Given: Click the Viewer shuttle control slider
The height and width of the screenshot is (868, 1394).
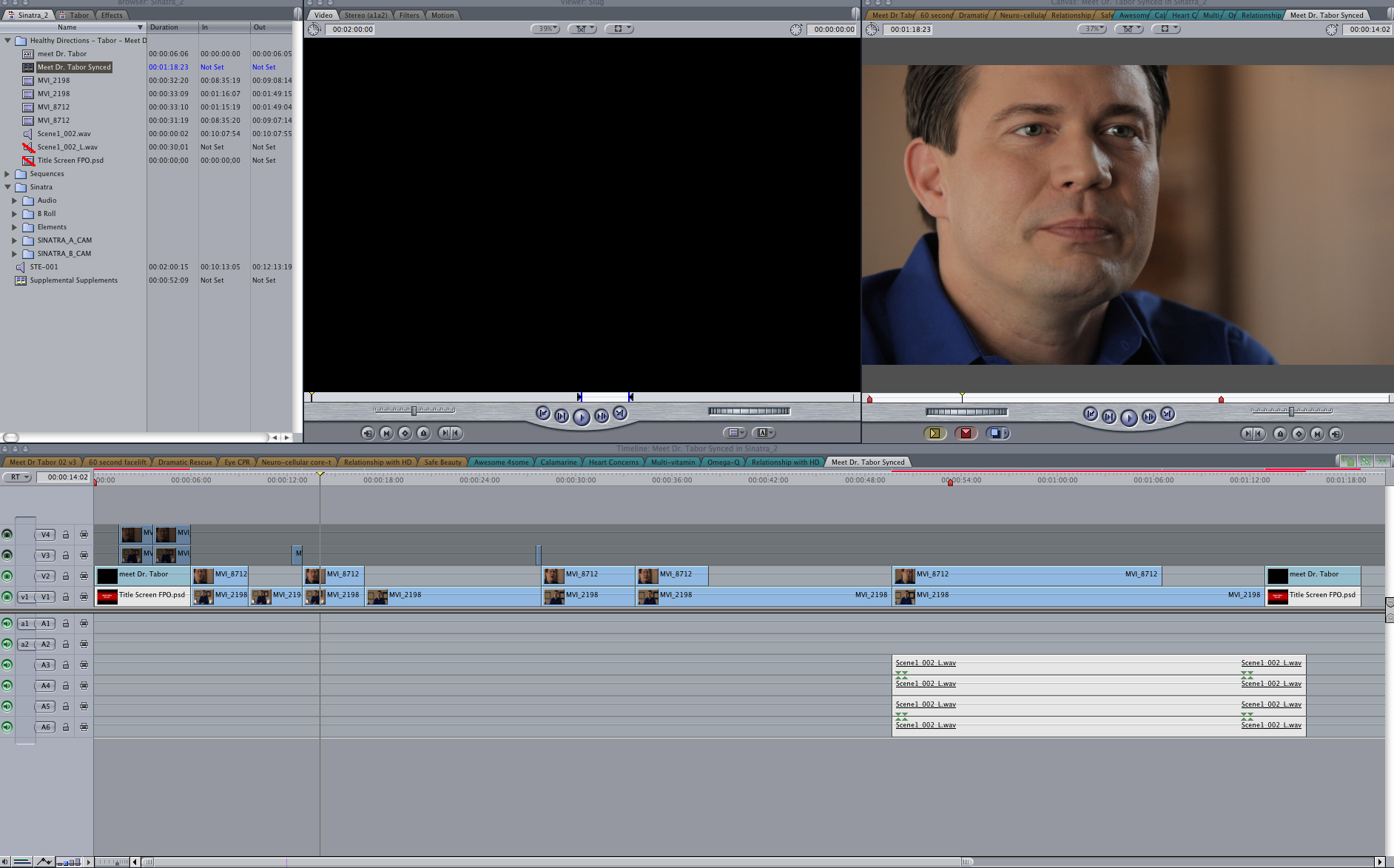Looking at the screenshot, I should pyautogui.click(x=414, y=410).
